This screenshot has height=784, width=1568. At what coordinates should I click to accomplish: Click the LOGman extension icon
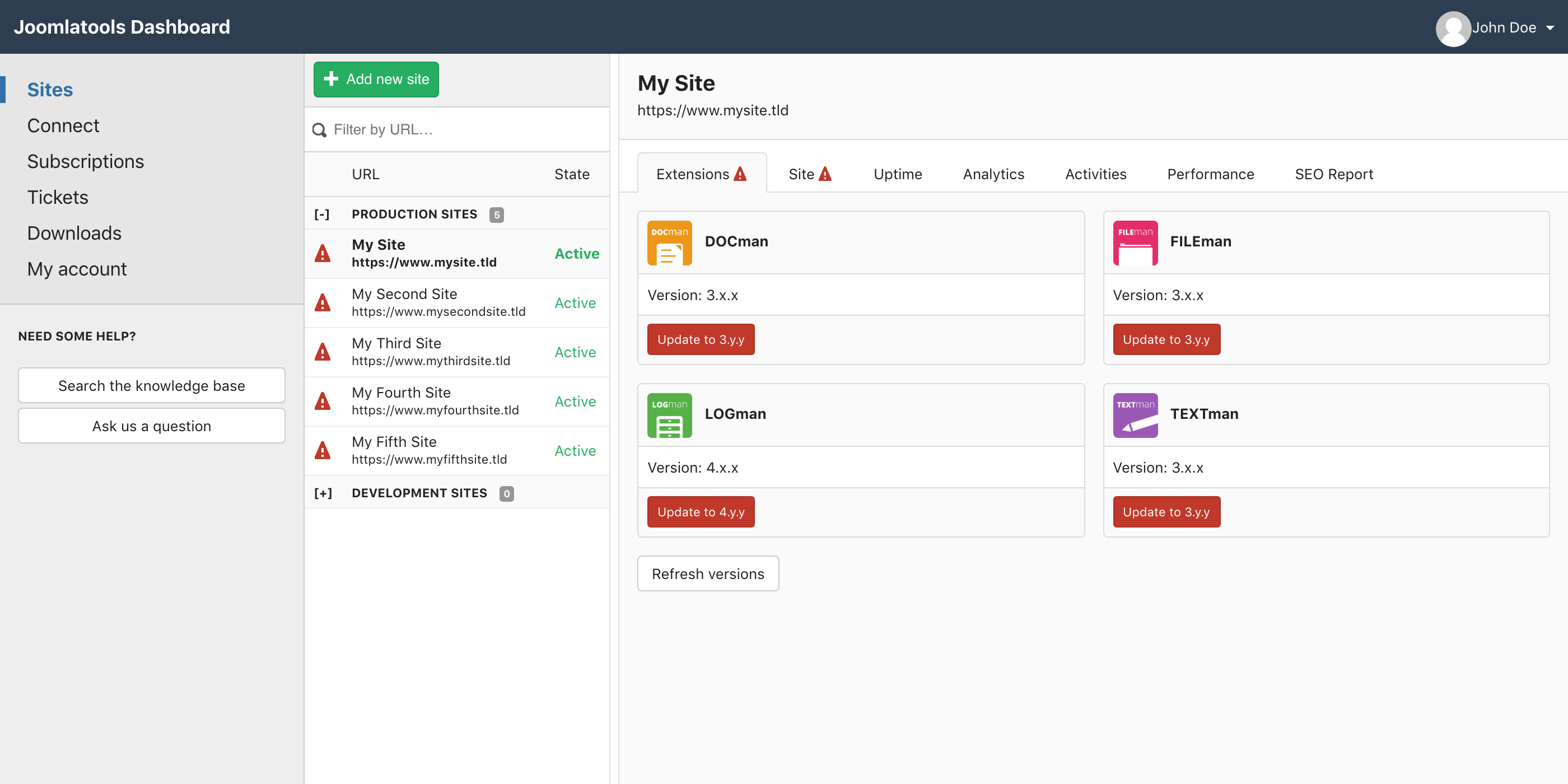669,415
